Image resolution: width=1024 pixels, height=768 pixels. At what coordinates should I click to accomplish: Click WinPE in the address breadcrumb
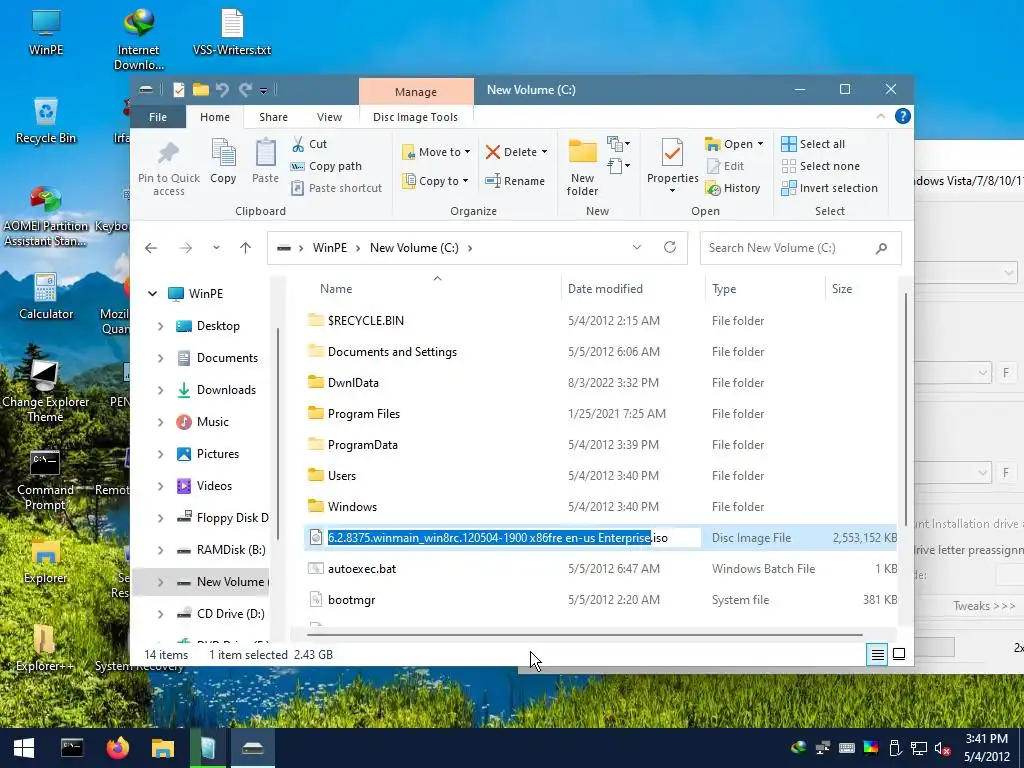tap(330, 248)
